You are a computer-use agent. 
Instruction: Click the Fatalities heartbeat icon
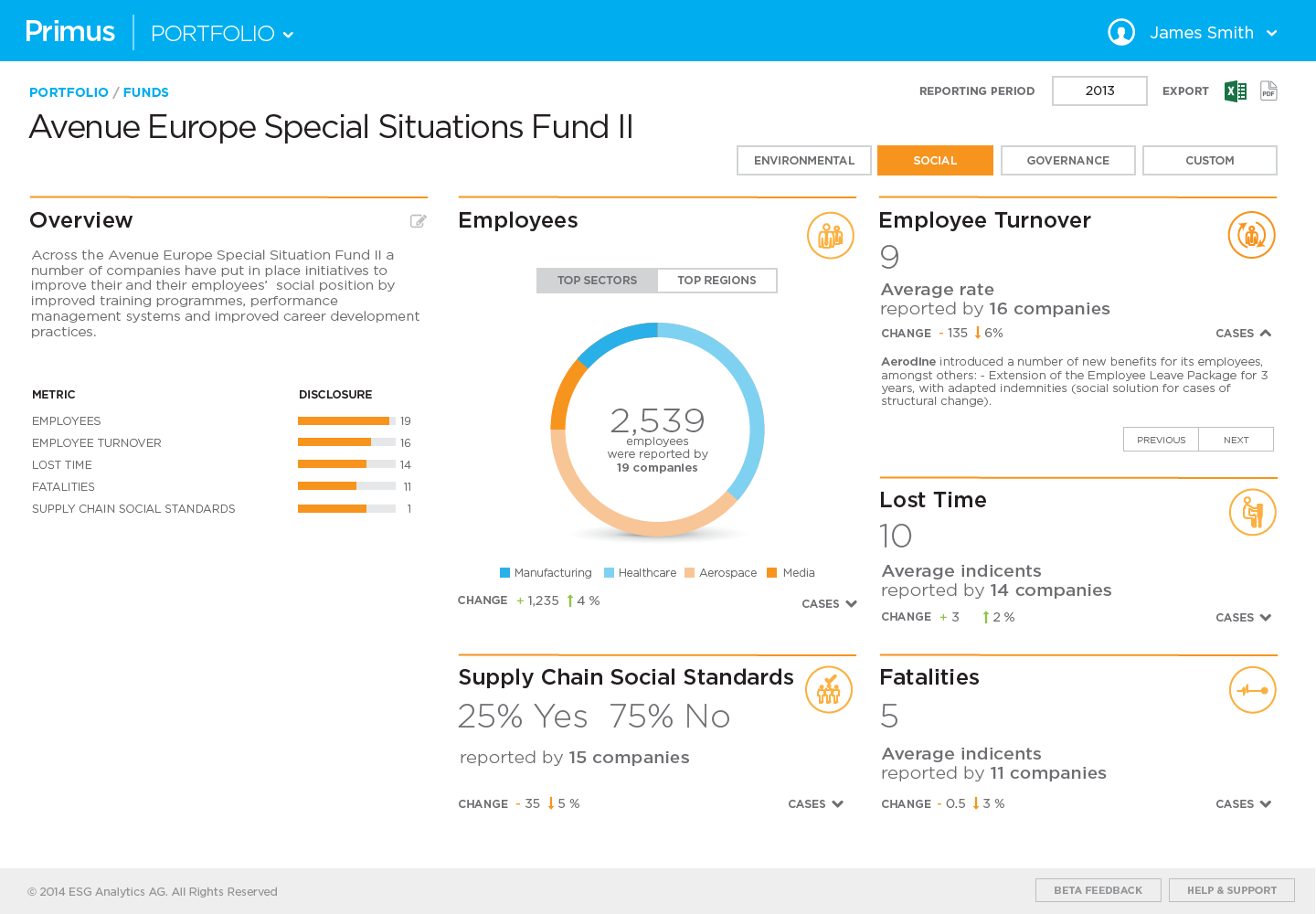pyautogui.click(x=1253, y=690)
